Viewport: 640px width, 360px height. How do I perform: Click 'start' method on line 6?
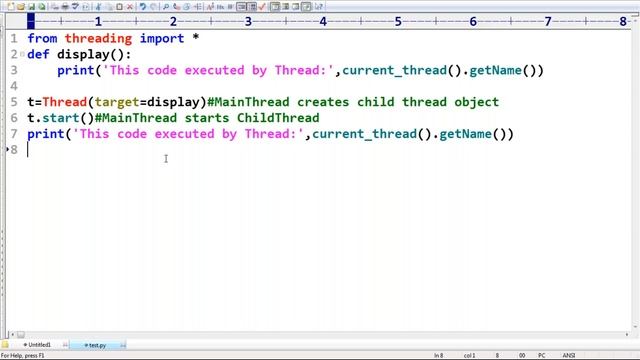click(61, 118)
